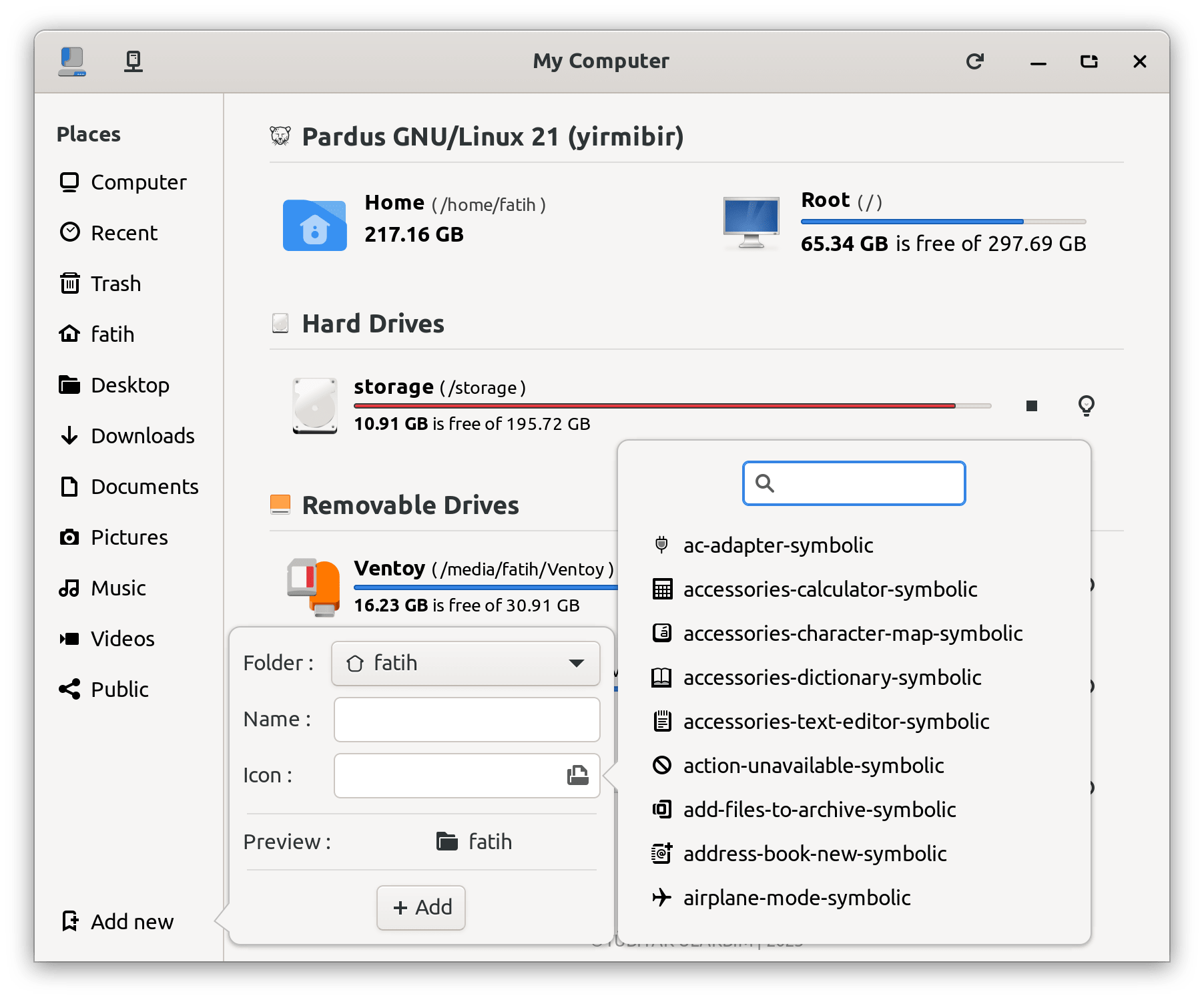The image size is (1204, 1000).
Task: Open the network/server connect icon in header
Action: point(133,61)
